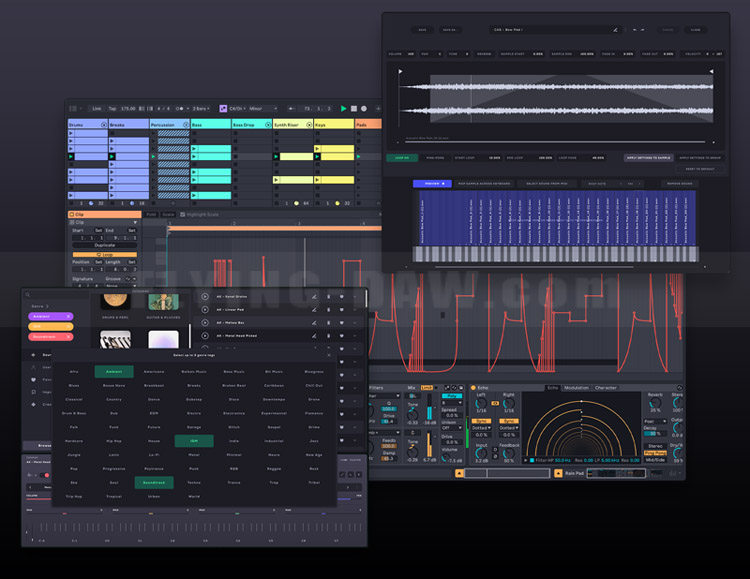Remove the pink Soundtrack genre filter
This screenshot has width=750, height=579.
[x=68, y=337]
